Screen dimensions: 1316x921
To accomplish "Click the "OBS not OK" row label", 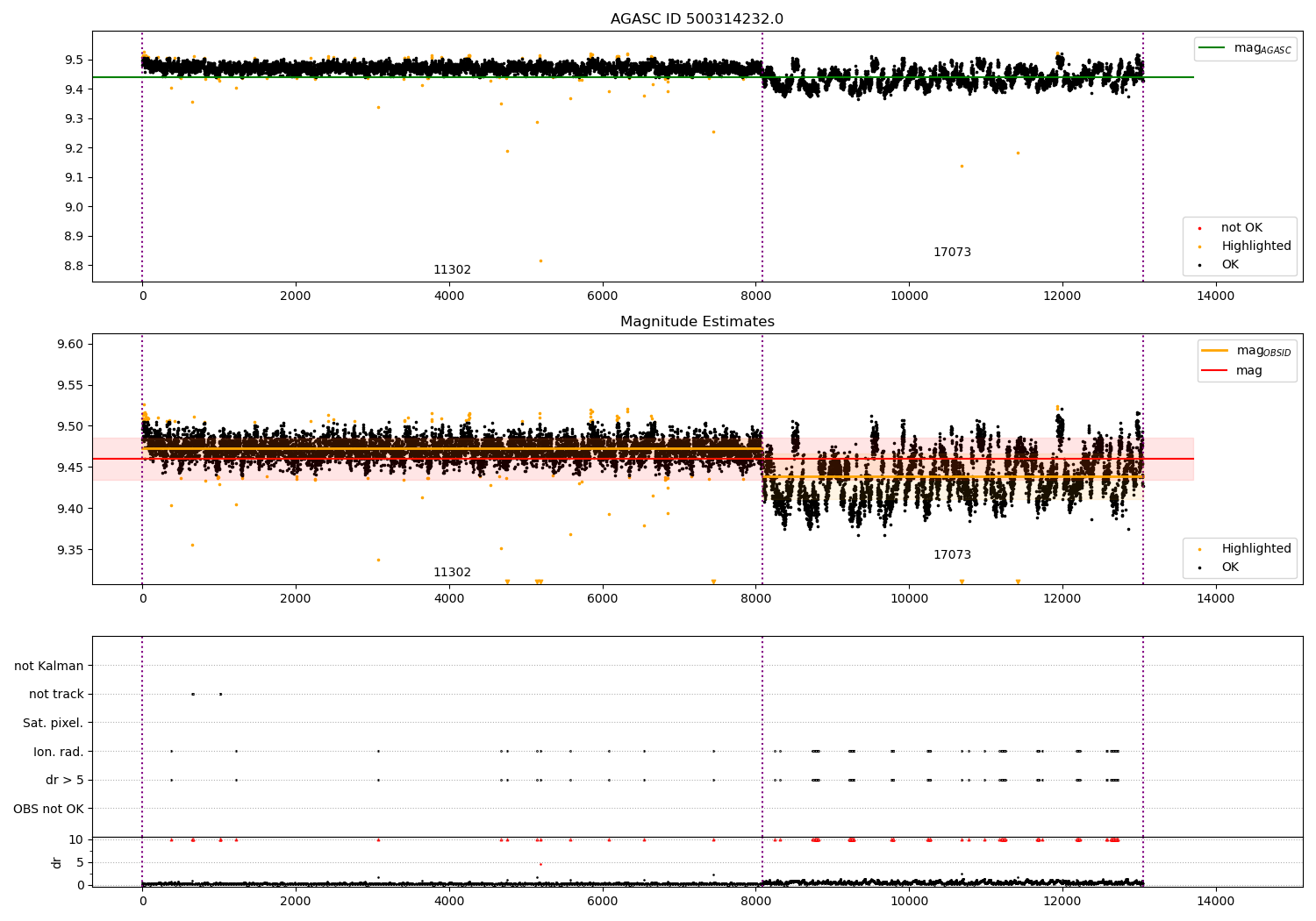I will pyautogui.click(x=49, y=809).
